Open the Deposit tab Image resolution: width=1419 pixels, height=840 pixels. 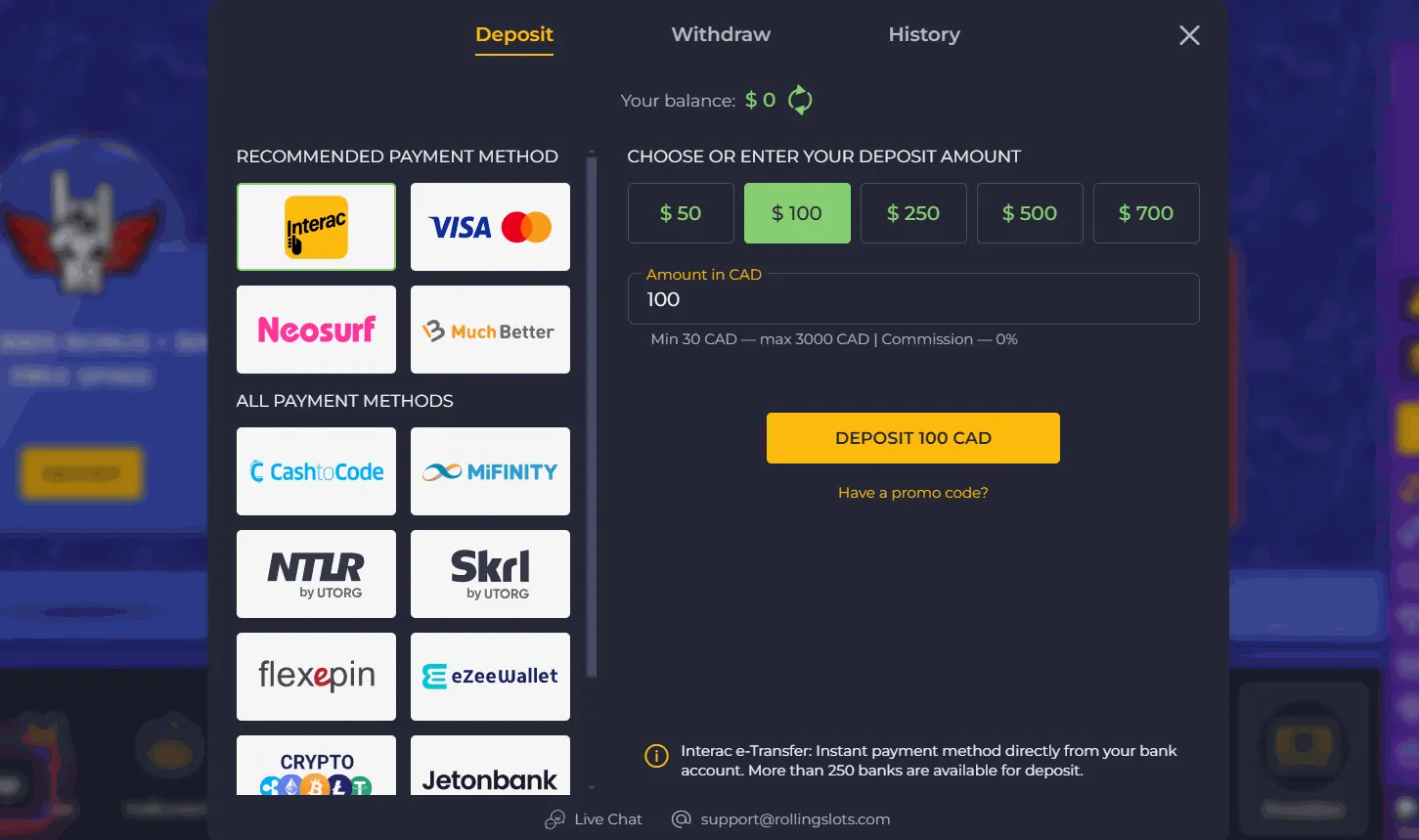(514, 34)
